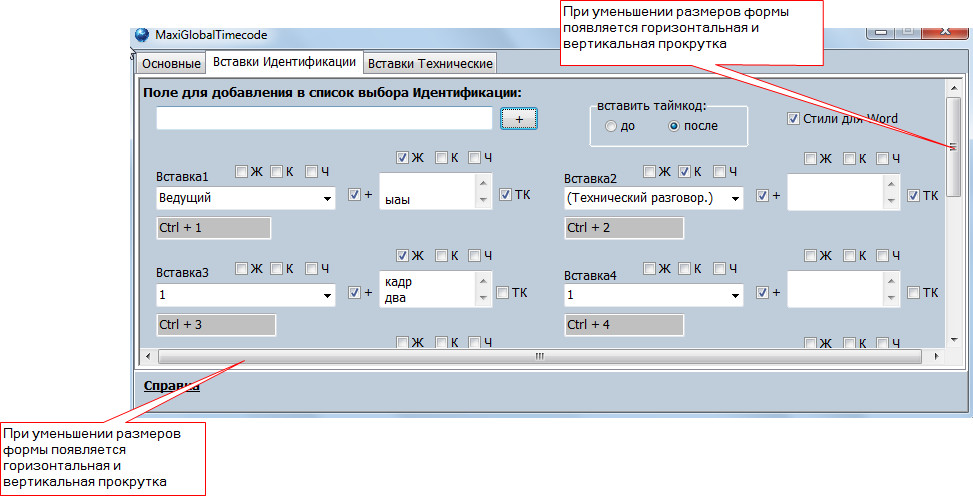
Task: Click the empty text box in Вставка2 row
Action: coord(835,192)
